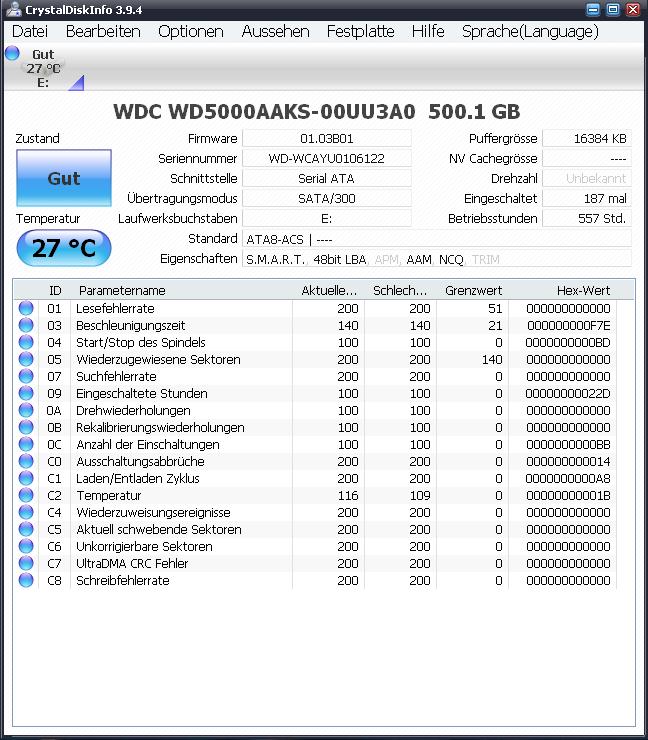Click status orb for Lesefehlerrate row
The height and width of the screenshot is (740, 648).
[26, 308]
